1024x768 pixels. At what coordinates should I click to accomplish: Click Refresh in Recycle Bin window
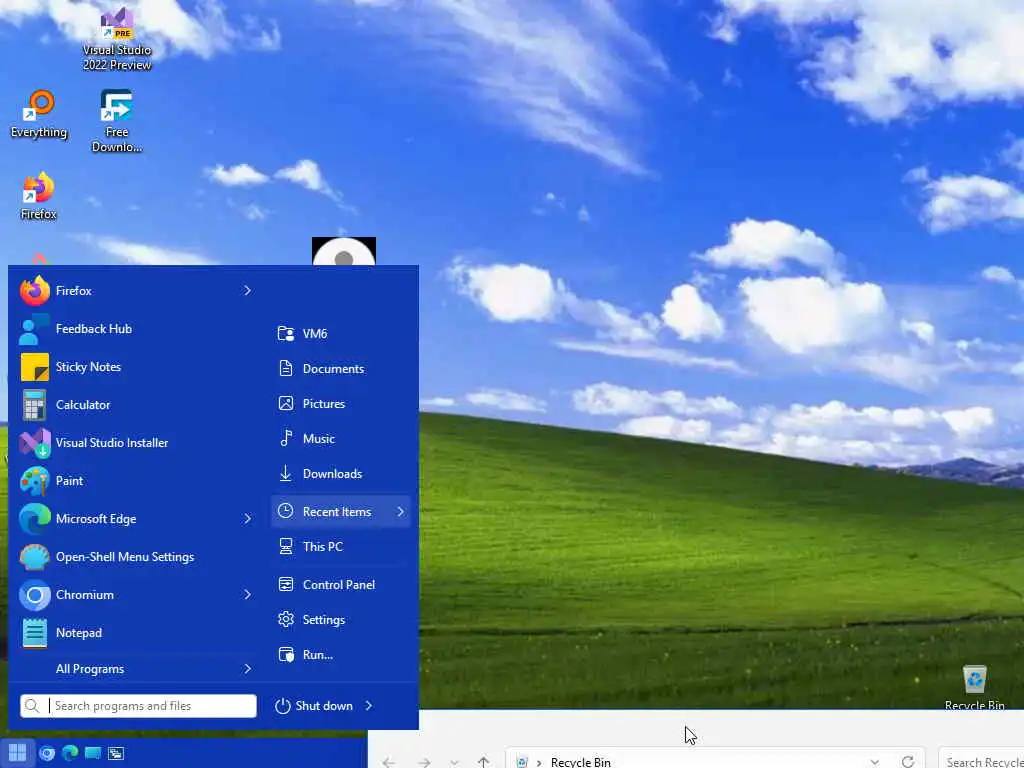pyautogui.click(x=908, y=761)
